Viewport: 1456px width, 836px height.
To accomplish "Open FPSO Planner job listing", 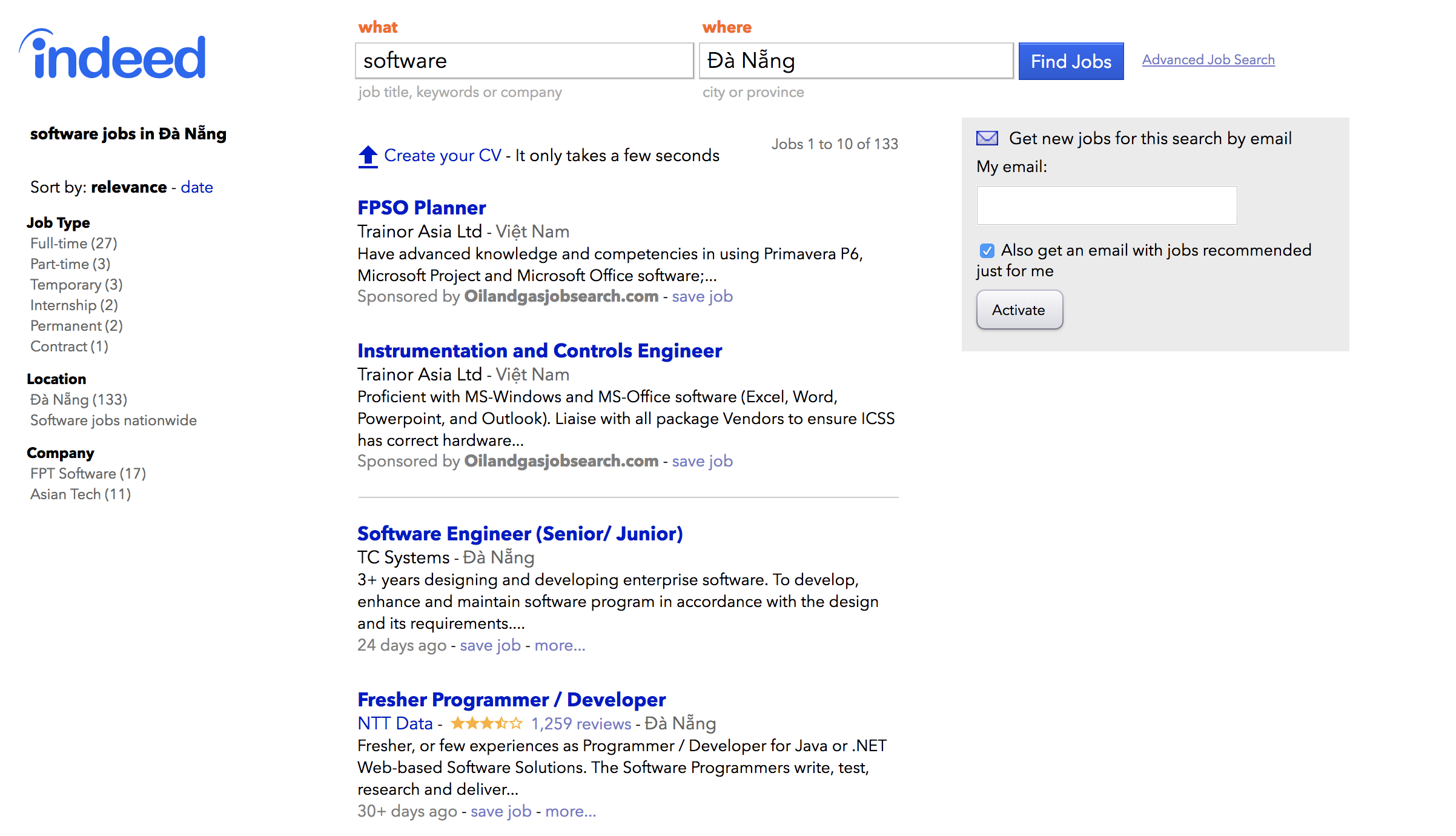I will tap(422, 208).
